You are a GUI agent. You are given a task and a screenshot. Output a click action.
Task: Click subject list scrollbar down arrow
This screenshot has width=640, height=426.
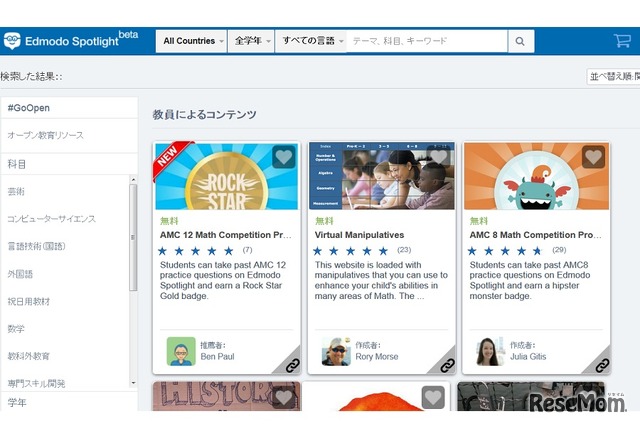coord(133,383)
